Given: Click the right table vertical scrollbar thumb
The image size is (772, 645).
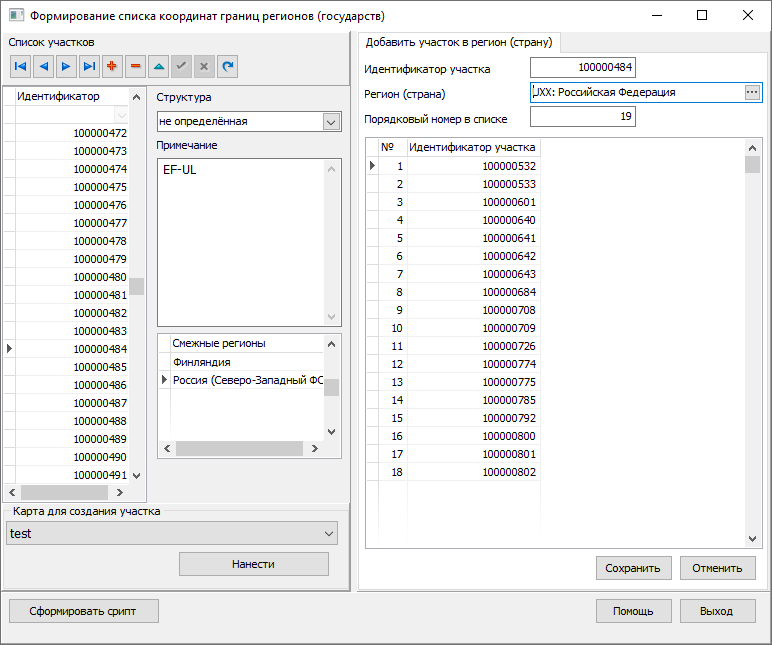Looking at the screenshot, I should (752, 165).
